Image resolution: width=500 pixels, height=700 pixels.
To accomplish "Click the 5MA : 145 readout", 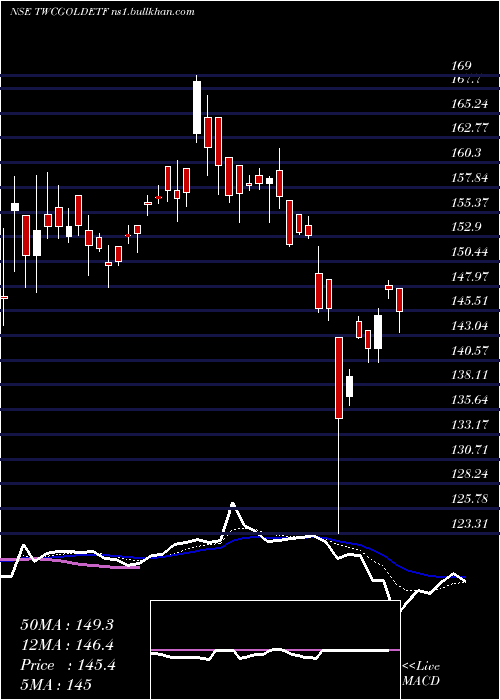I will [56, 684].
